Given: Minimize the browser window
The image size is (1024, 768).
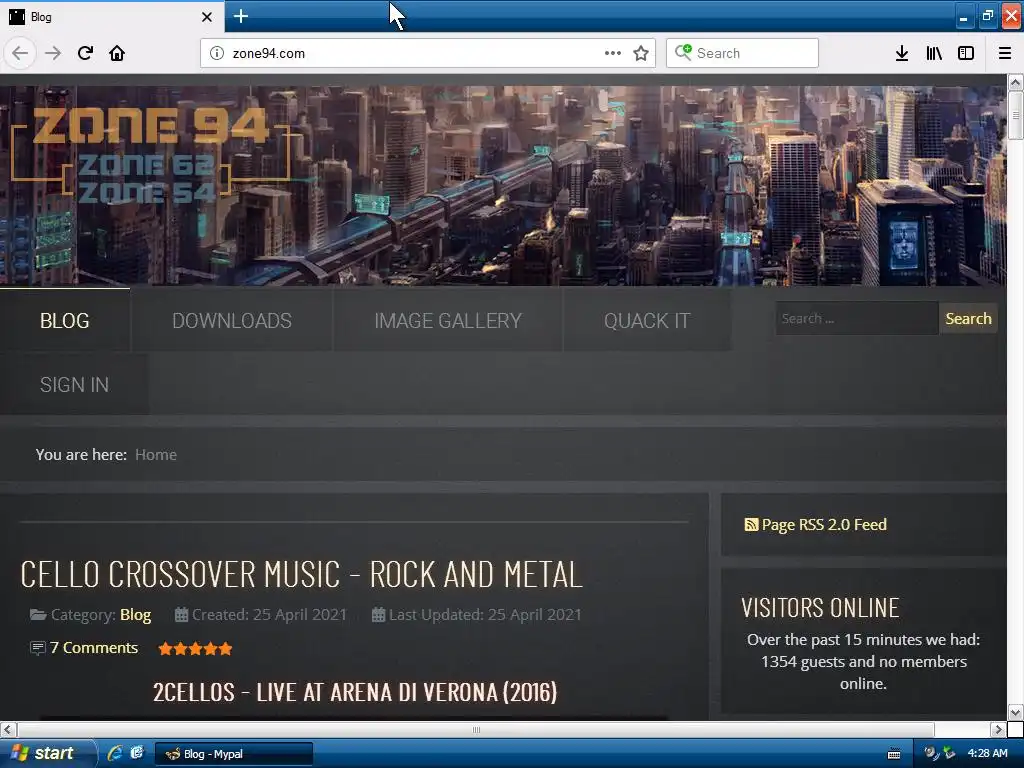Looking at the screenshot, I should click(963, 16).
